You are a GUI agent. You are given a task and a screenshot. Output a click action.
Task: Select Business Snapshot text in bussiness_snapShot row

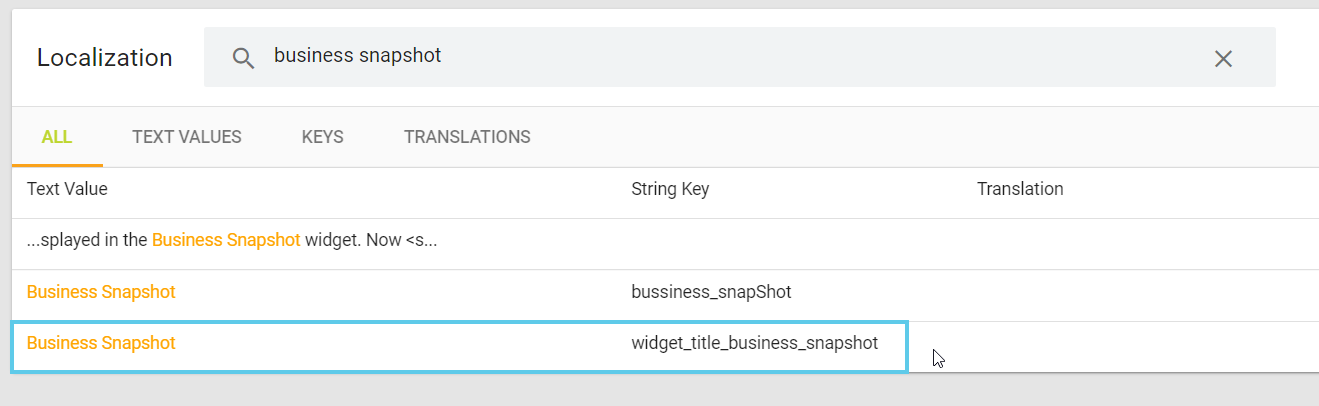(x=101, y=292)
